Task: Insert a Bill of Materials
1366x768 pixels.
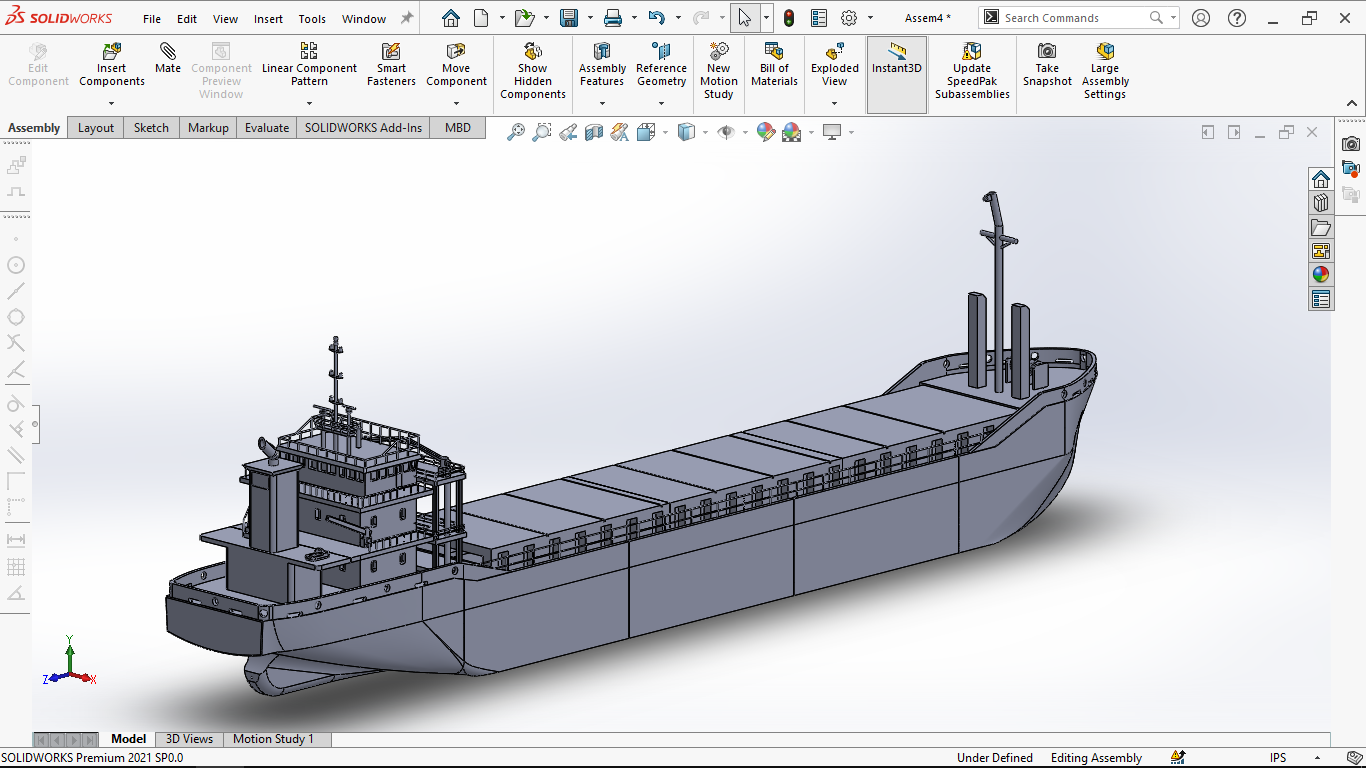Action: tap(774, 64)
